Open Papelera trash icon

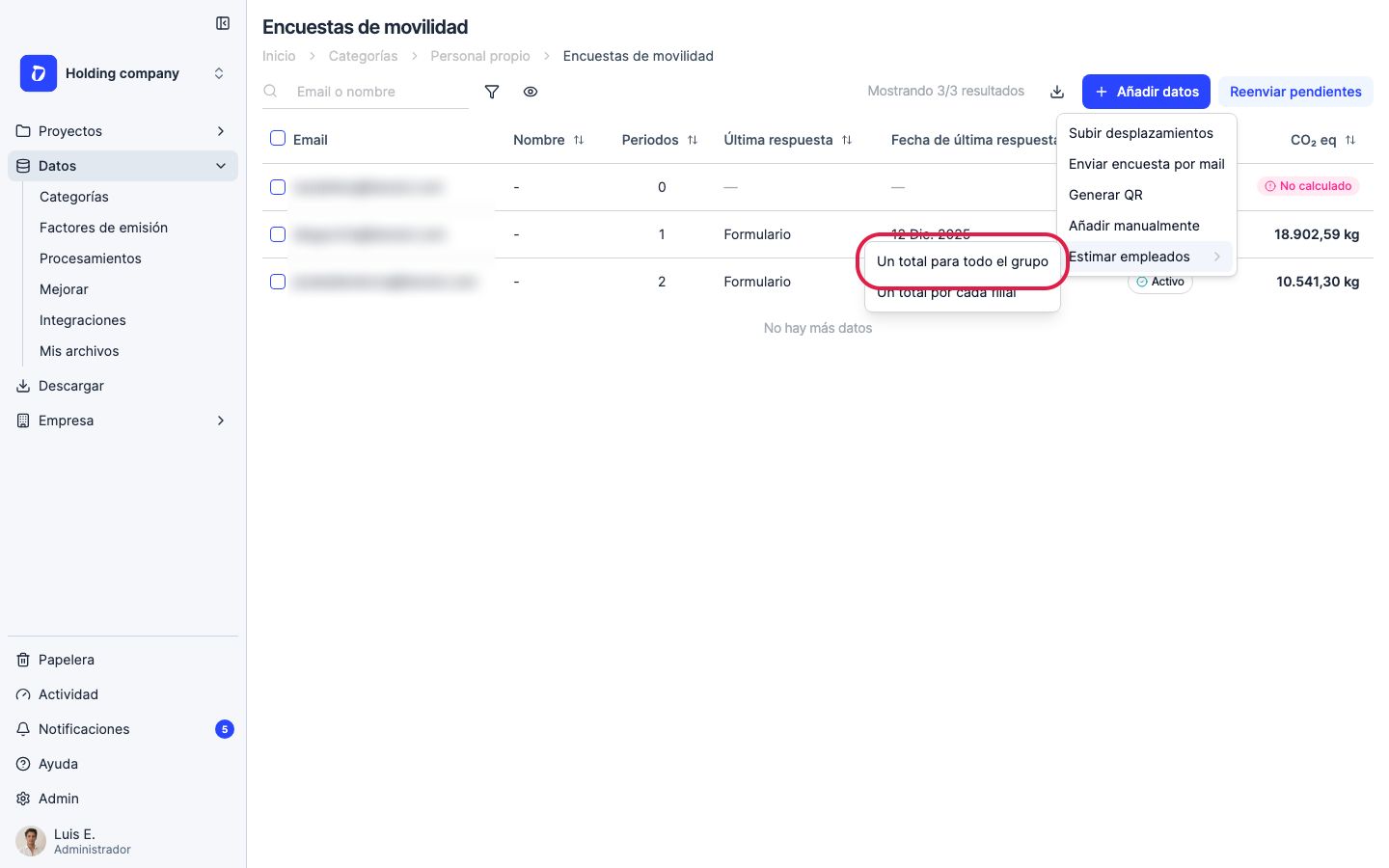click(x=23, y=660)
